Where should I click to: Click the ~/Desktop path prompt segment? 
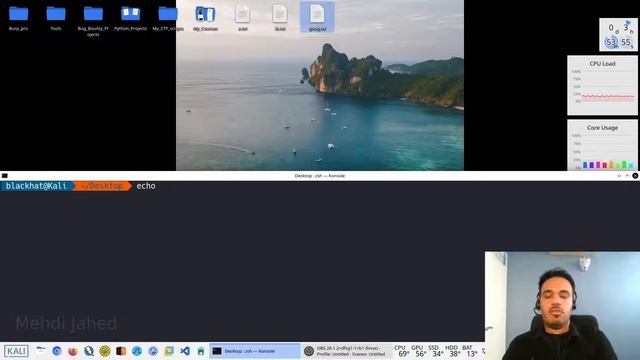click(102, 186)
